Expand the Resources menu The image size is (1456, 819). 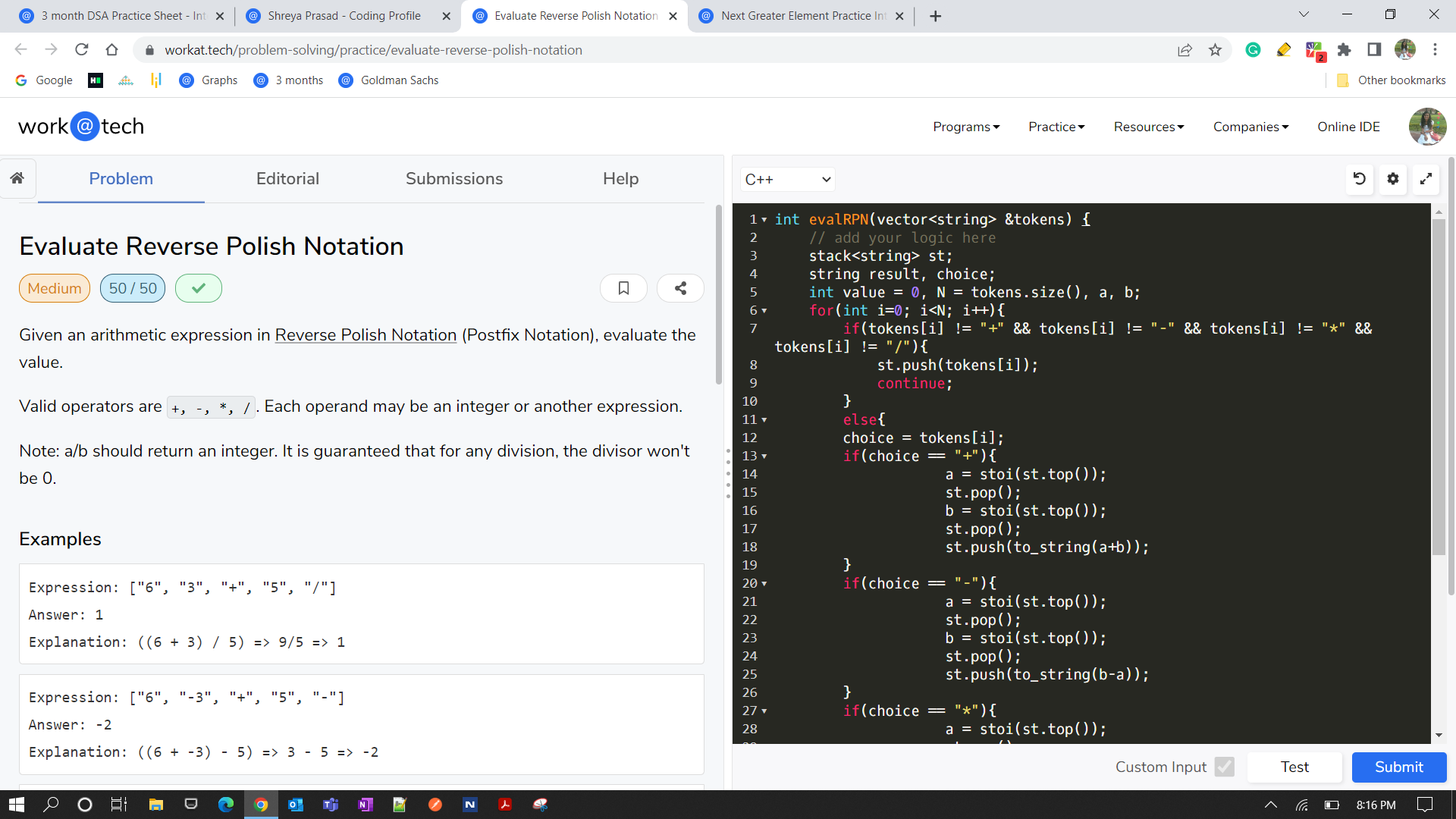[x=1149, y=127]
